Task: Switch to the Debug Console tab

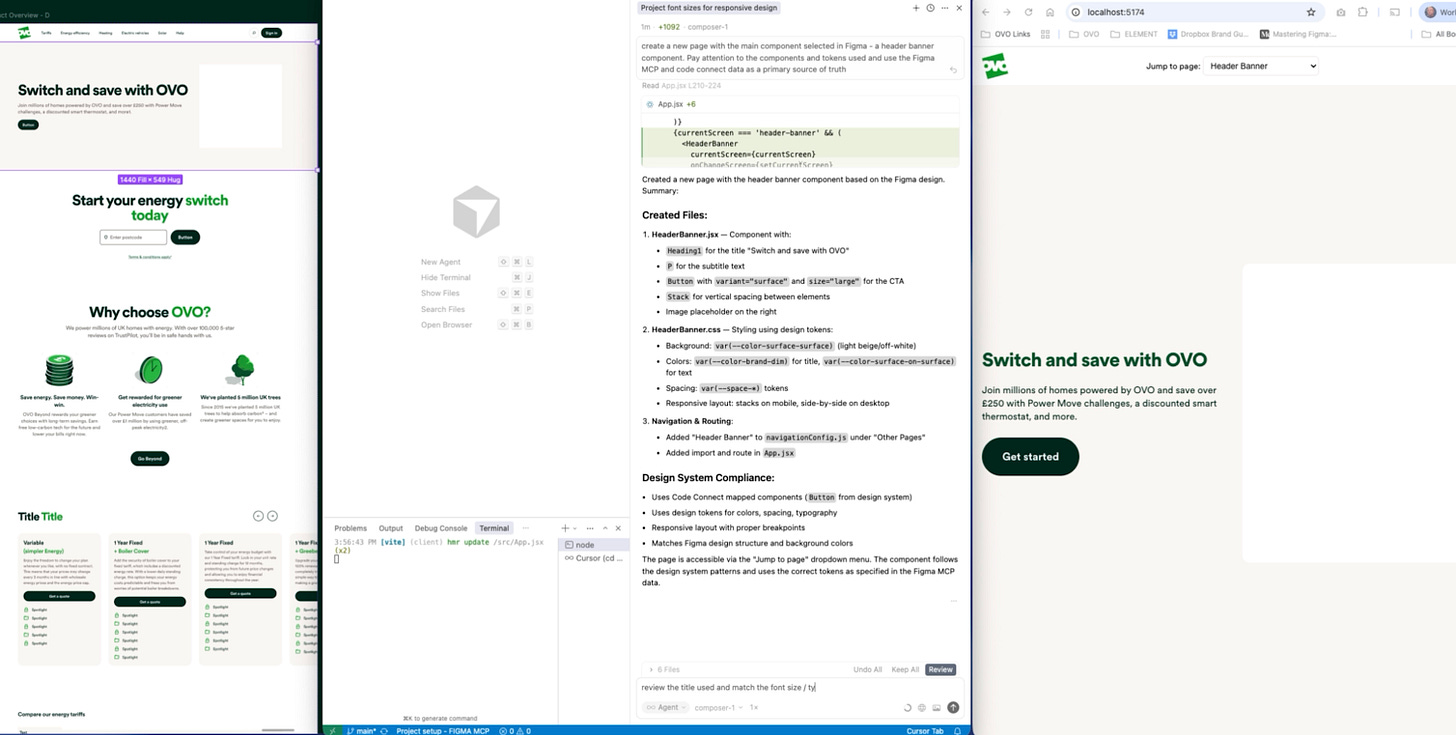Action: point(441,528)
